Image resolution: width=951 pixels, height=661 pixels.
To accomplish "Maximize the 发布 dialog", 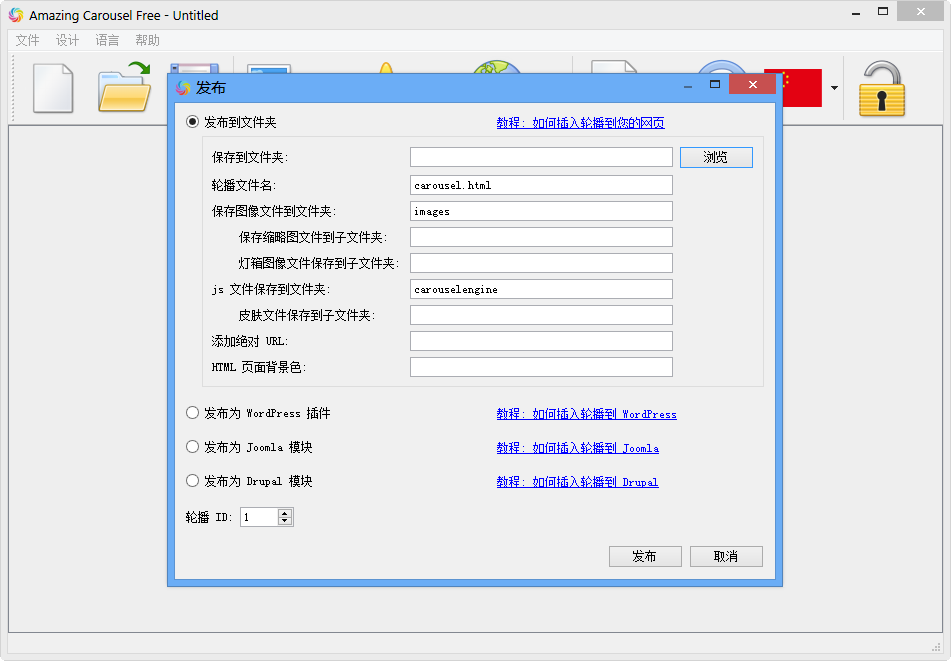I will click(x=715, y=84).
